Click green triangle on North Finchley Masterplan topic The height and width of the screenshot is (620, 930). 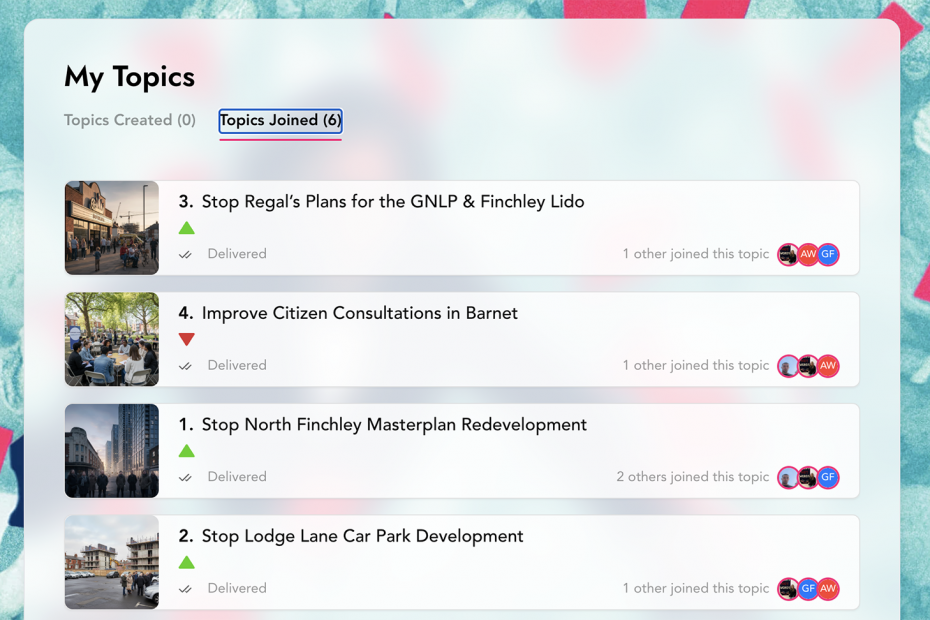coord(186,451)
